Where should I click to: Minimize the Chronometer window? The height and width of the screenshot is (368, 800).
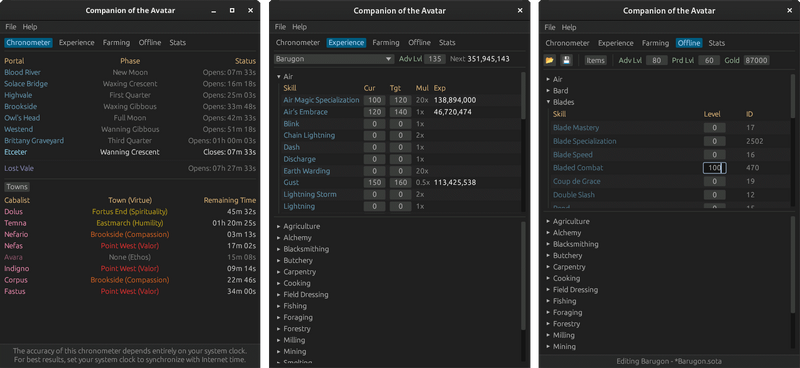(x=214, y=11)
